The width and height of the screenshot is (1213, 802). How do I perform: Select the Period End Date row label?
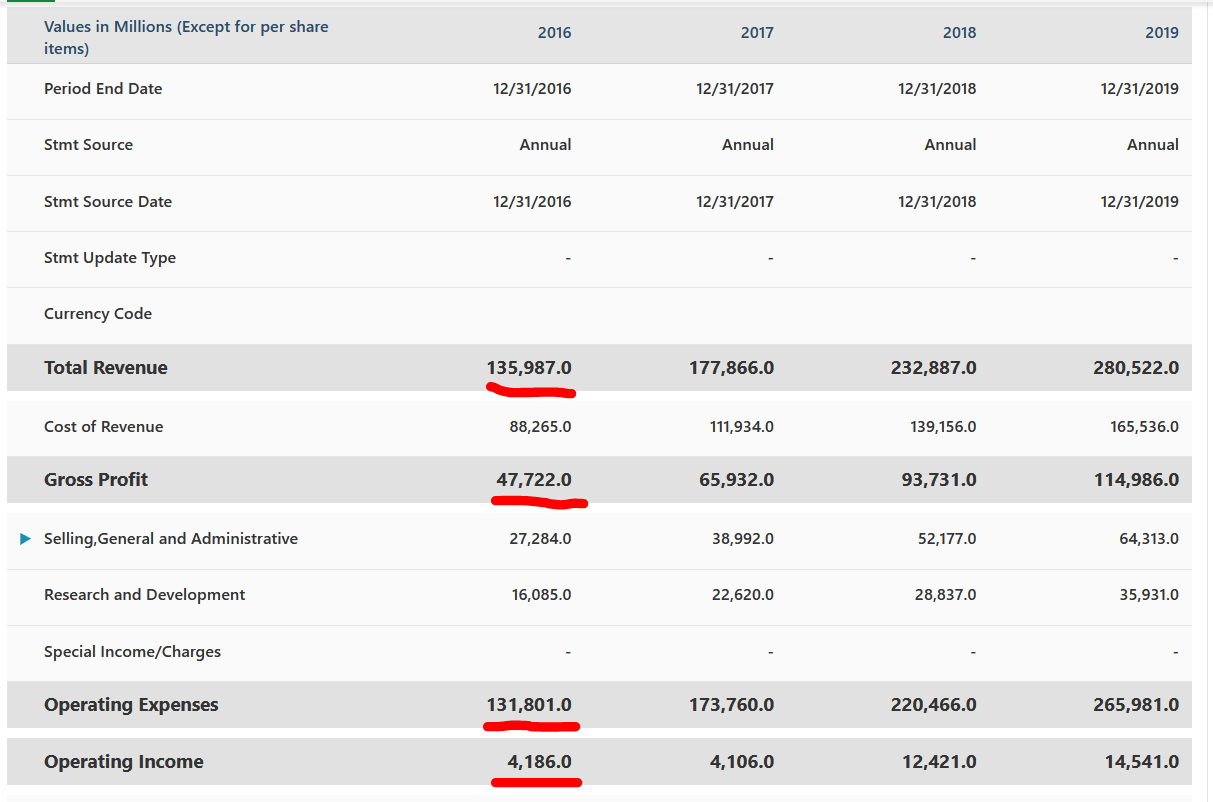coord(102,88)
